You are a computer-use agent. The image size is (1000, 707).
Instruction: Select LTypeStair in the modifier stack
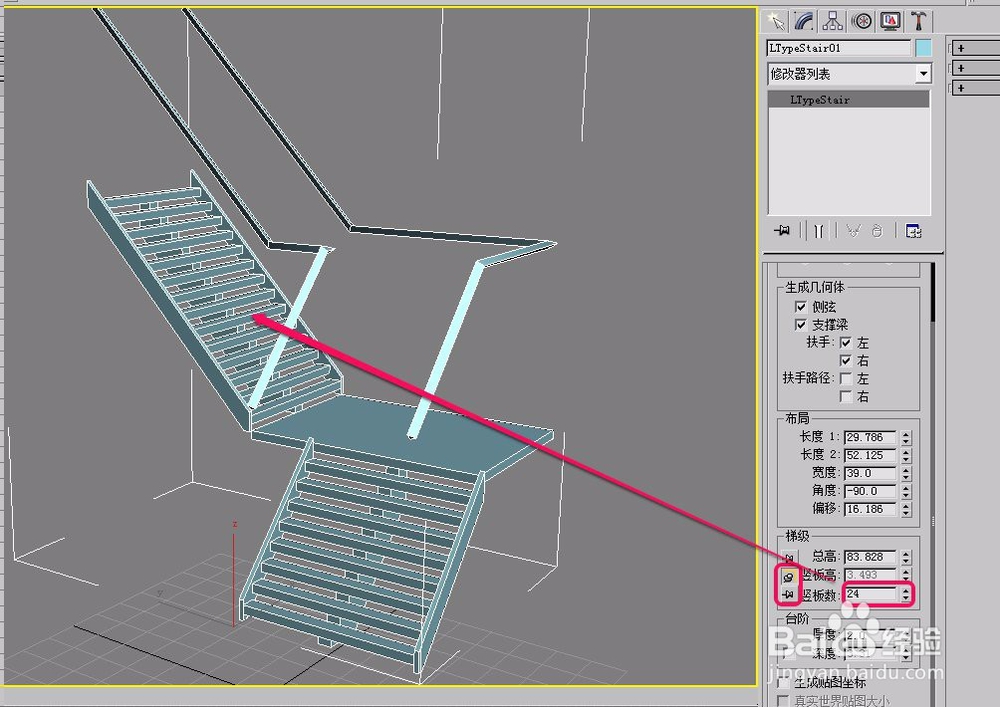[x=848, y=99]
